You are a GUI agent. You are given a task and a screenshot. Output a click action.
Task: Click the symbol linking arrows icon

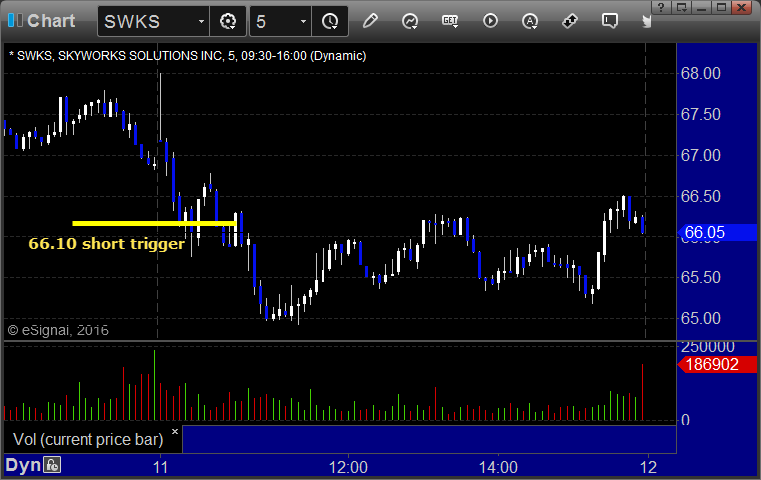tap(570, 21)
